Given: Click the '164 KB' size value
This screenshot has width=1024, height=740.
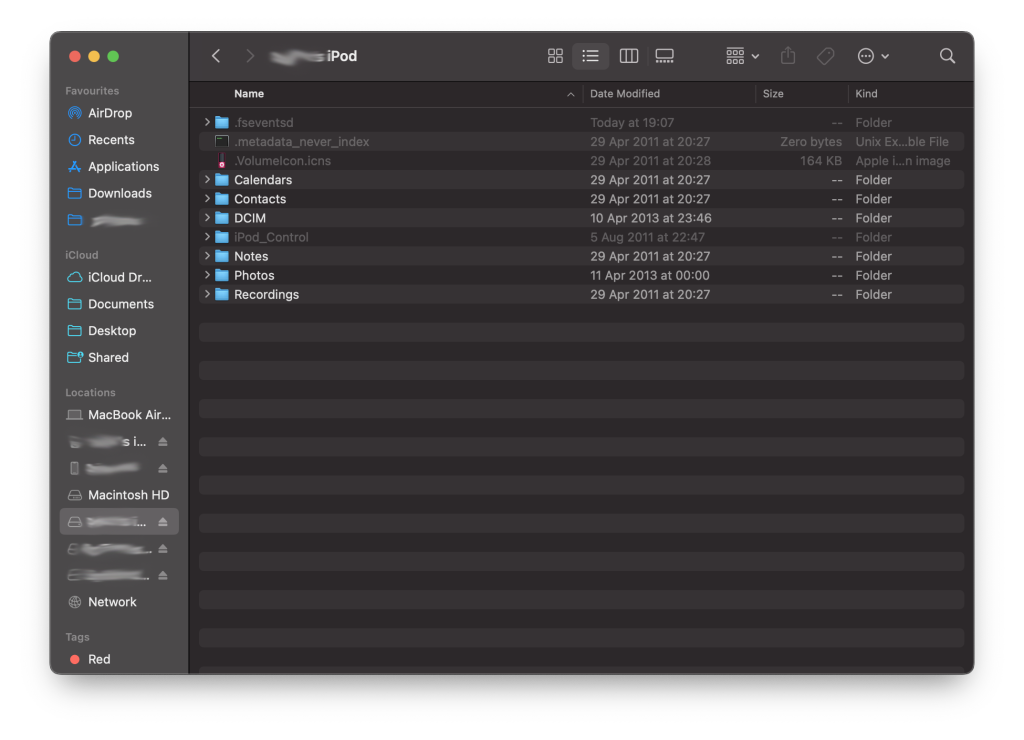Looking at the screenshot, I should pos(821,161).
